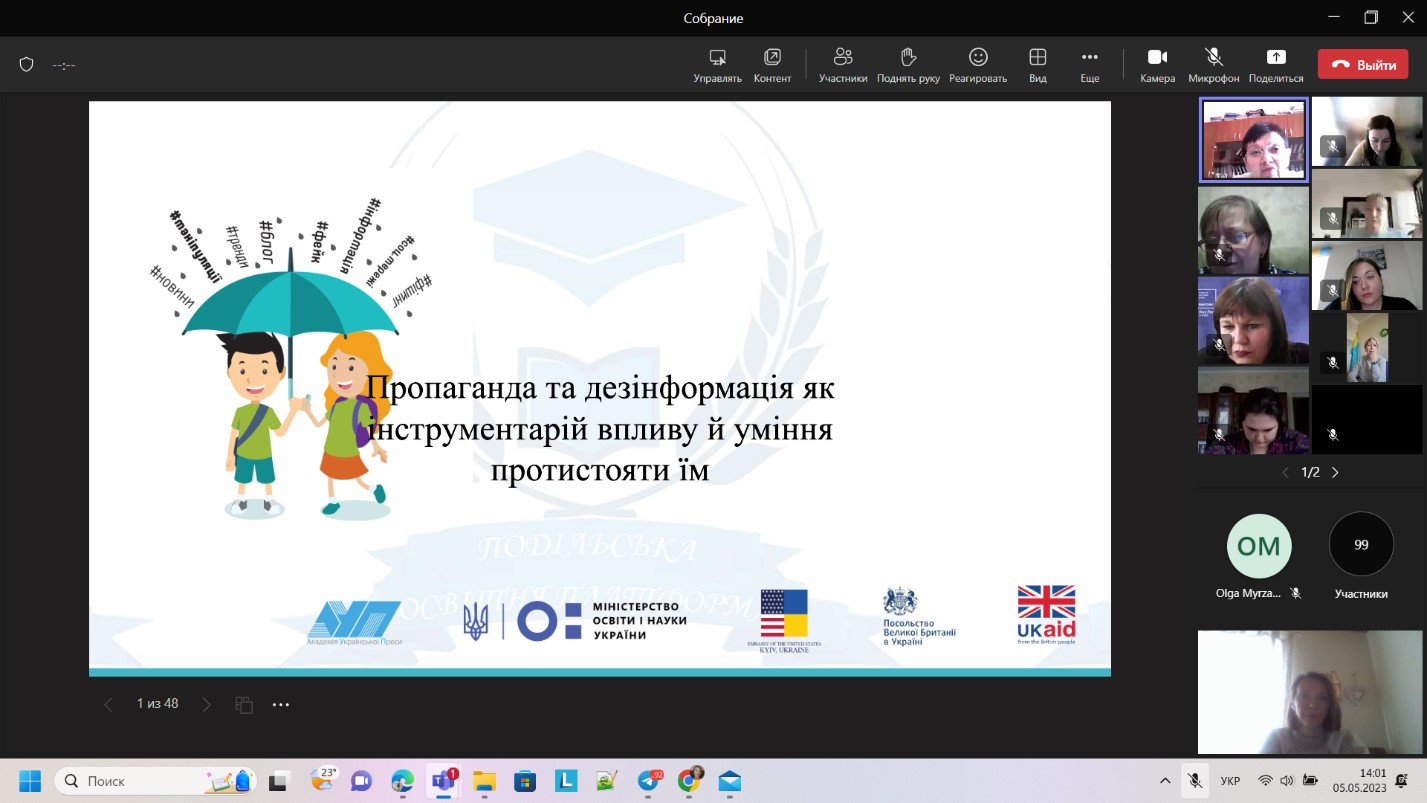Expand the hidden system tray icons
Viewport: 1427px width, 803px height.
tap(1165, 781)
